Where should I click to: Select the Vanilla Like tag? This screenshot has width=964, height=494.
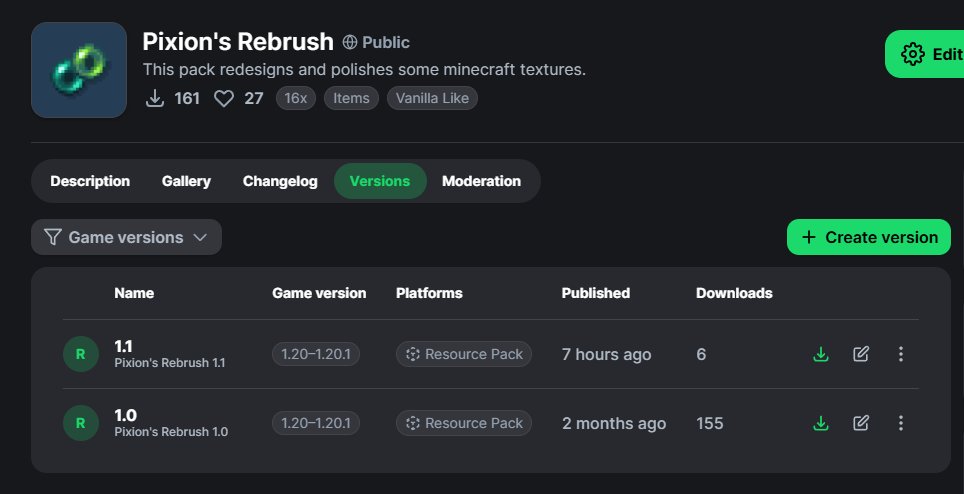pyautogui.click(x=432, y=98)
